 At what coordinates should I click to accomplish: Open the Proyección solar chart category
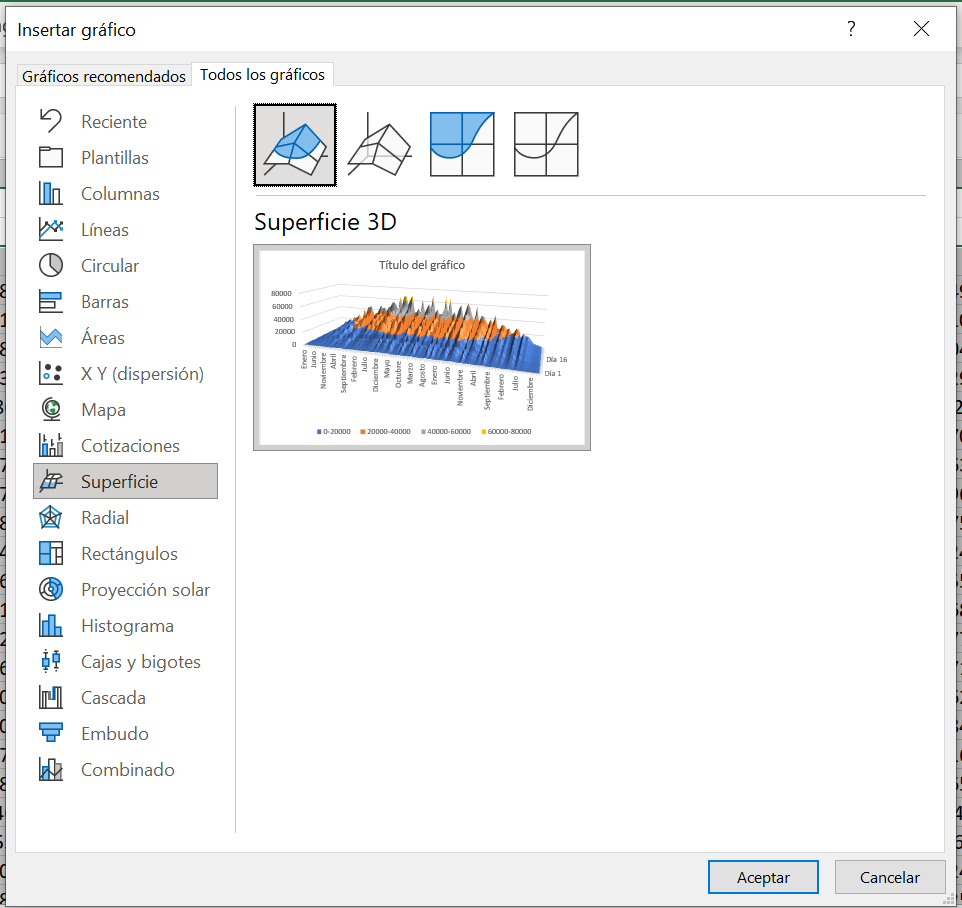pos(125,590)
